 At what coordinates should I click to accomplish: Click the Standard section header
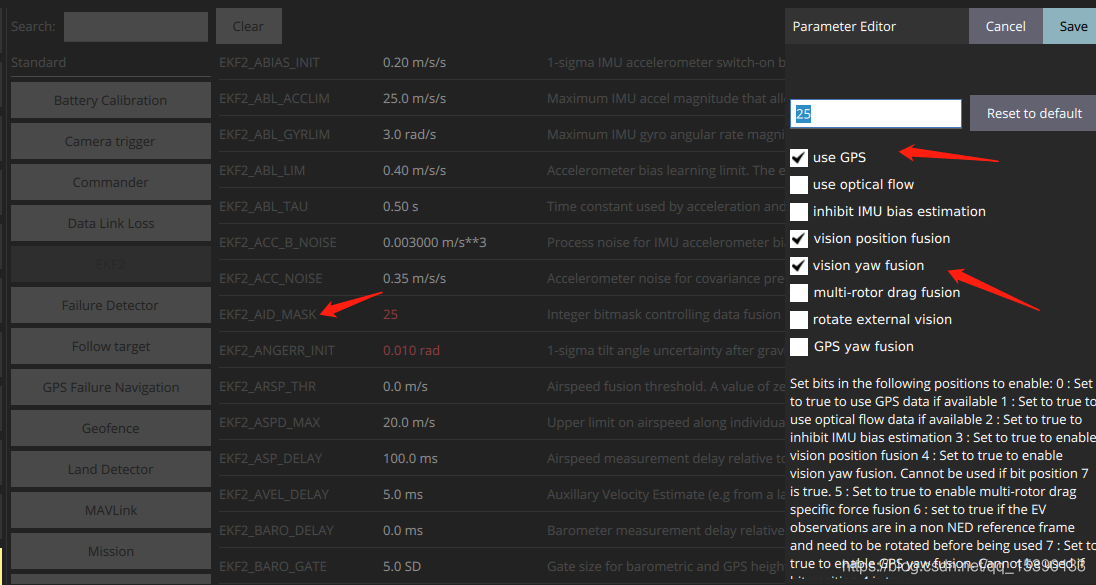point(38,62)
